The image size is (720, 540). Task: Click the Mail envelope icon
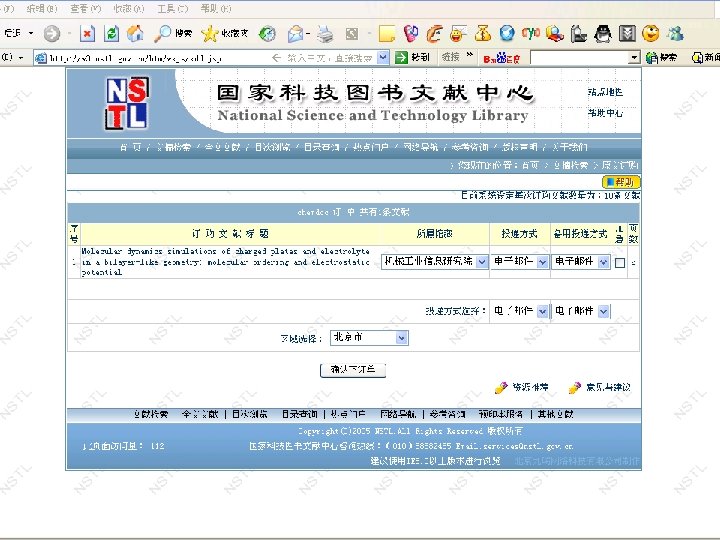point(295,34)
